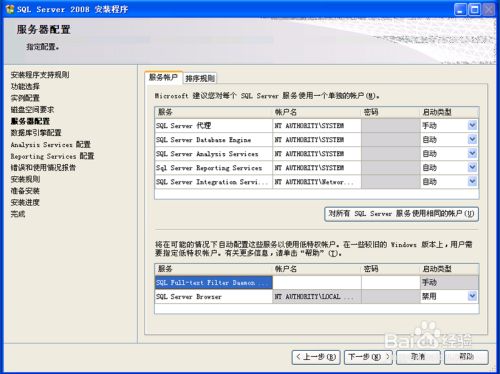Screen dimensions: 500x374
Task: Click 启动类型 column header in lower table
Action: point(449,269)
